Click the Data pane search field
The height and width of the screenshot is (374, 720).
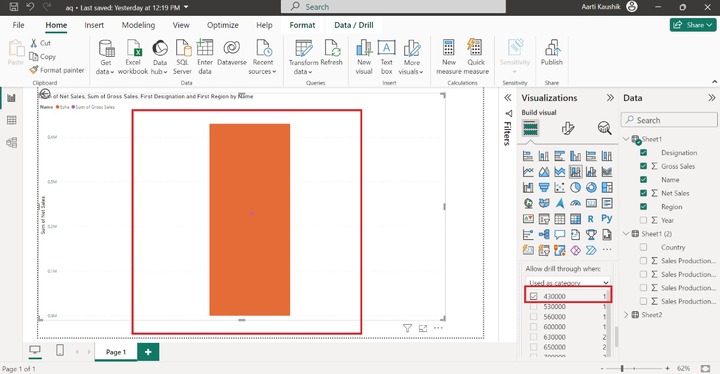click(x=669, y=120)
